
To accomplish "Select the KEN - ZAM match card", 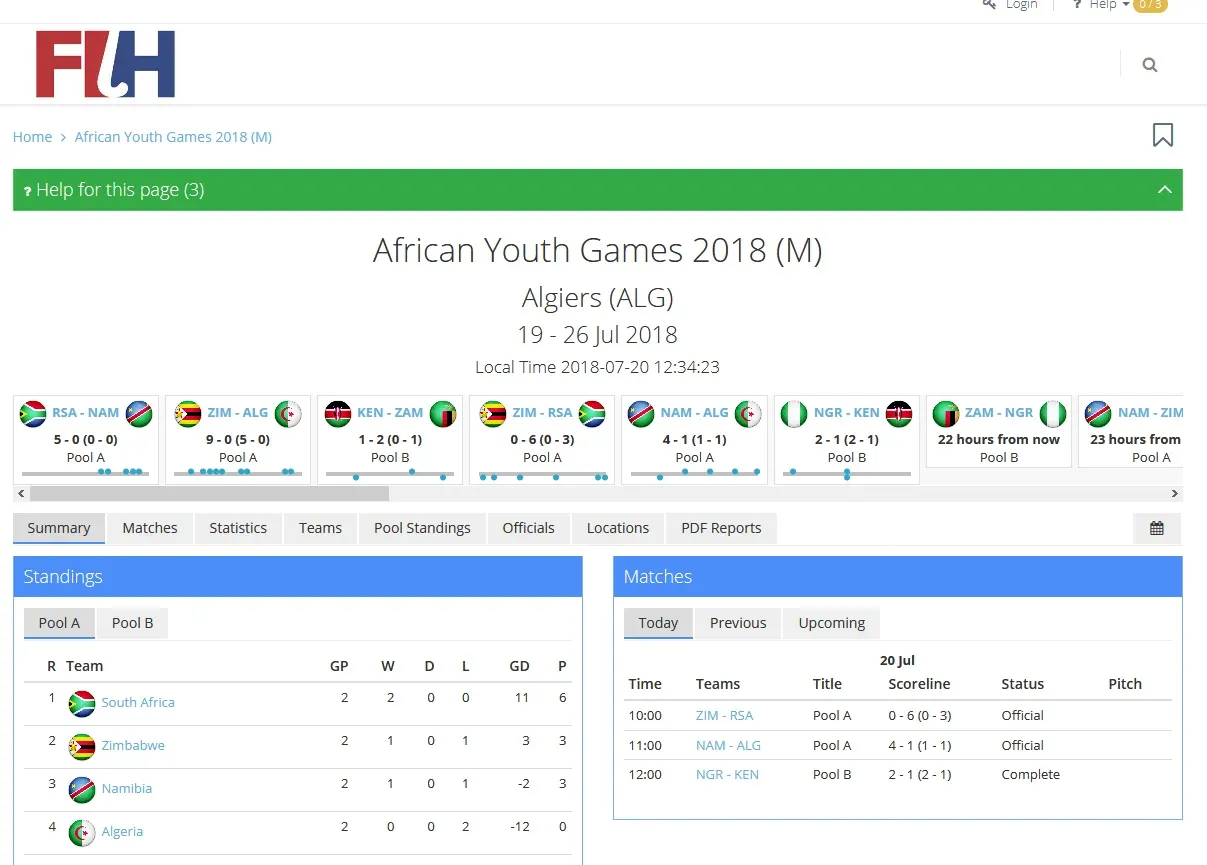I will tap(390, 439).
